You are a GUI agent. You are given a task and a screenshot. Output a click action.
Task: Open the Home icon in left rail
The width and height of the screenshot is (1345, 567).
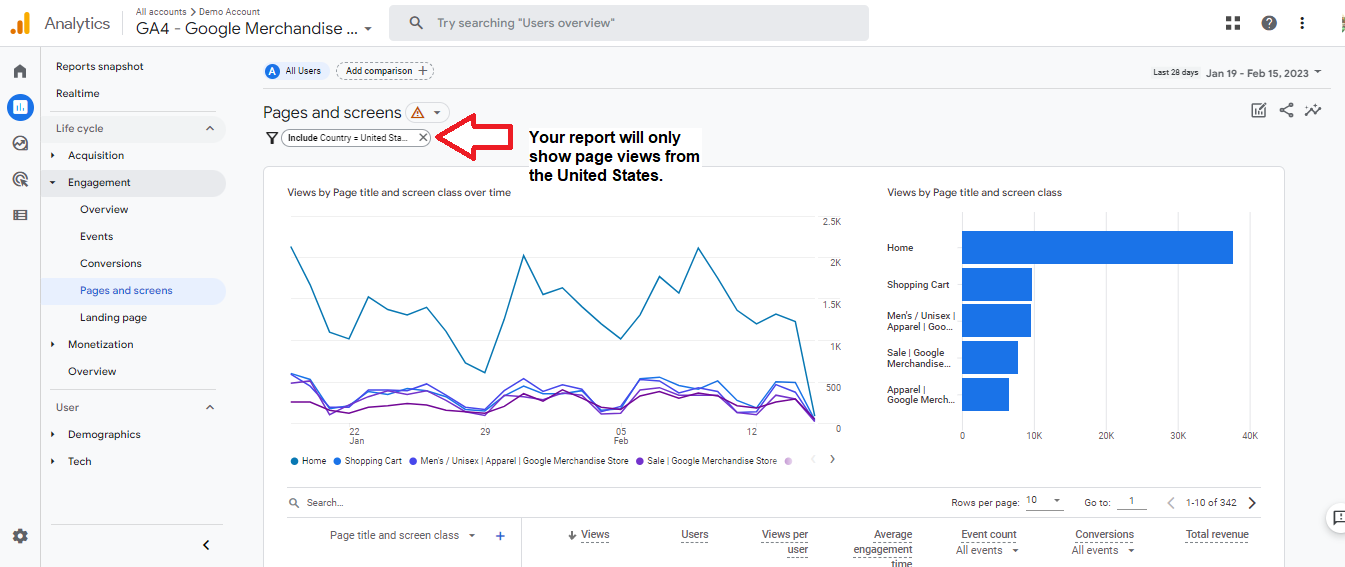[20, 72]
